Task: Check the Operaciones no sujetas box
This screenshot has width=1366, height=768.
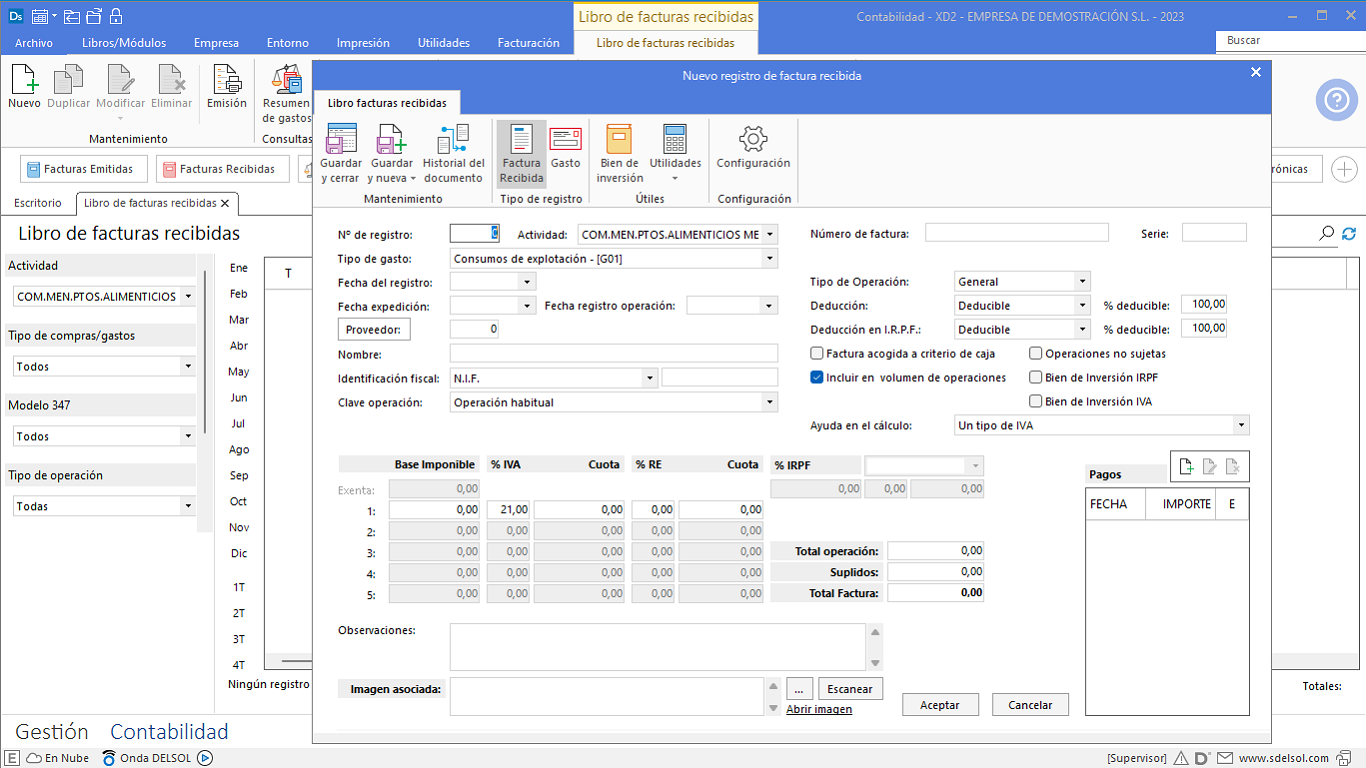Action: coord(1036,354)
